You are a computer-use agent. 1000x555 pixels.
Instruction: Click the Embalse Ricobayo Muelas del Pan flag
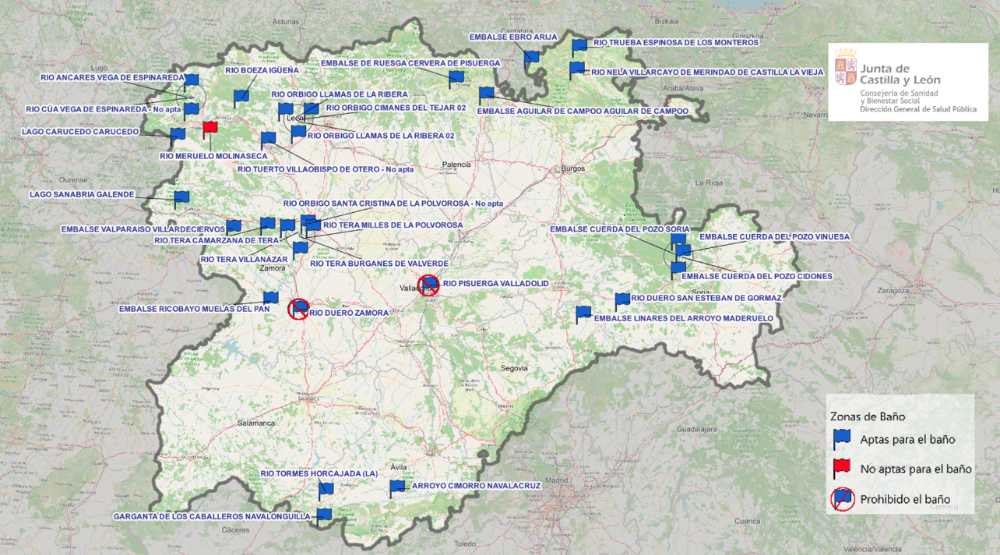(x=270, y=299)
